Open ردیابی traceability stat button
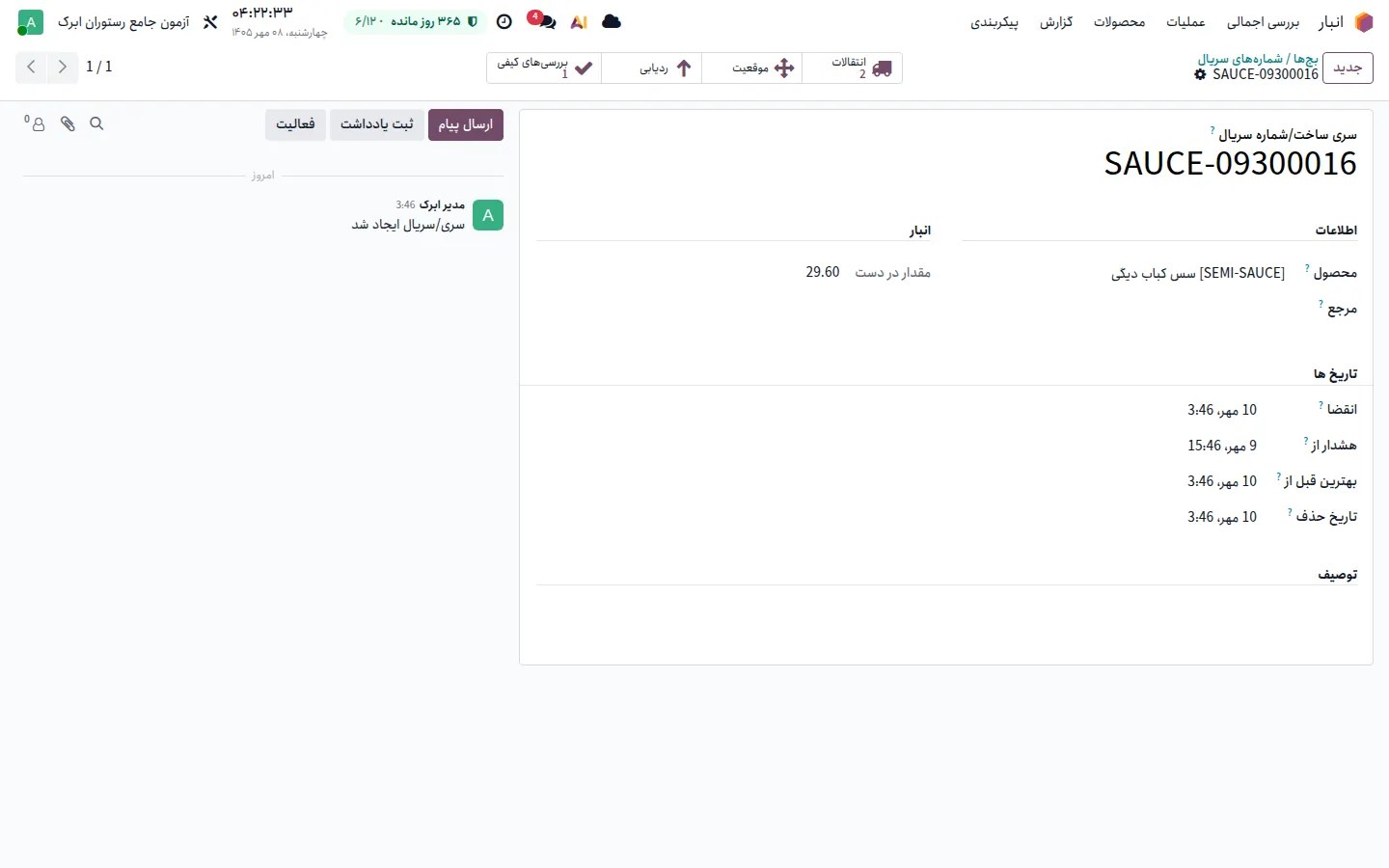Screen dimensions: 1389x868 pos(652,68)
